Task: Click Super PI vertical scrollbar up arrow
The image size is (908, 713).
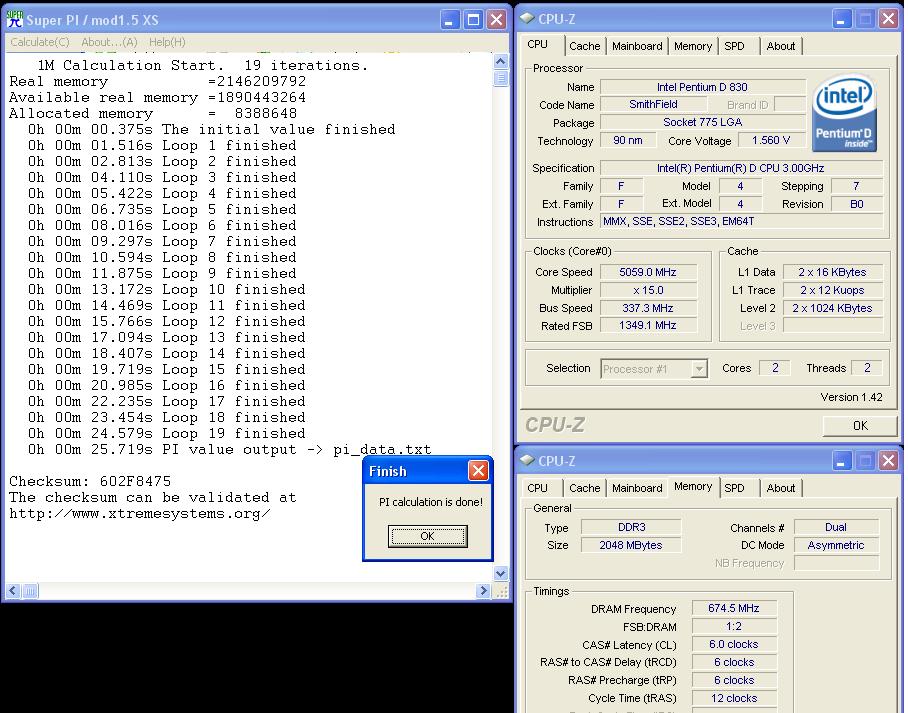Action: pyautogui.click(x=501, y=61)
